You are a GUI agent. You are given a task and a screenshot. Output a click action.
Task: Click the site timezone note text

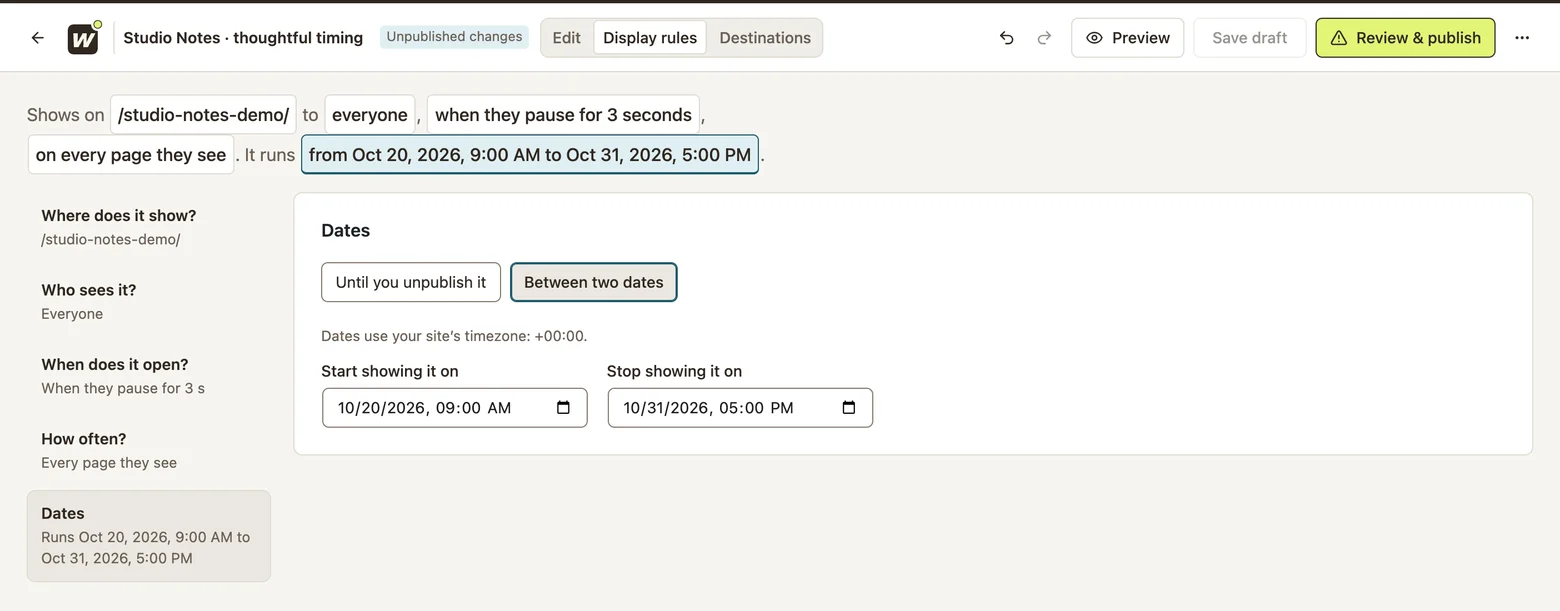coord(454,336)
